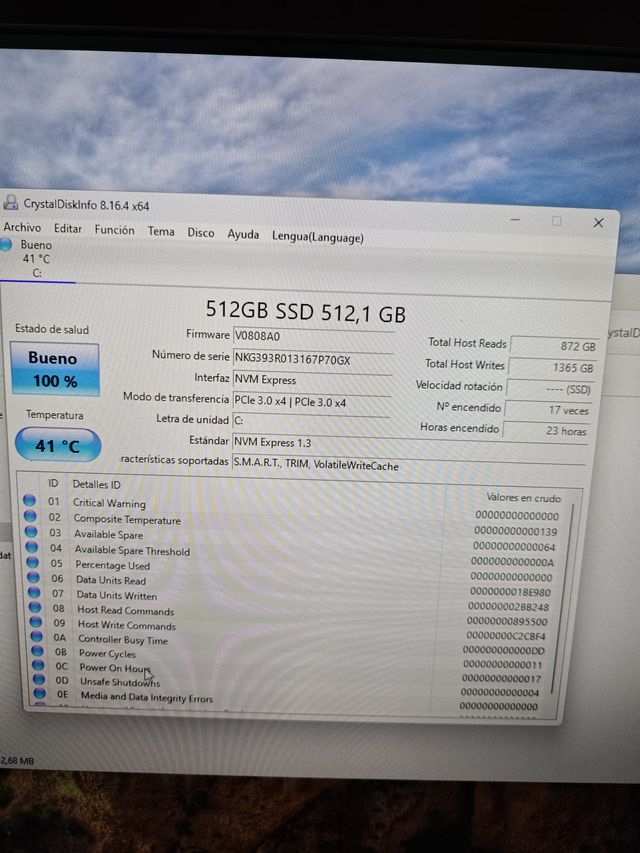Screen dimensions: 640x853
Task: Close the CrystalDiskInfo window
Action: click(x=598, y=222)
